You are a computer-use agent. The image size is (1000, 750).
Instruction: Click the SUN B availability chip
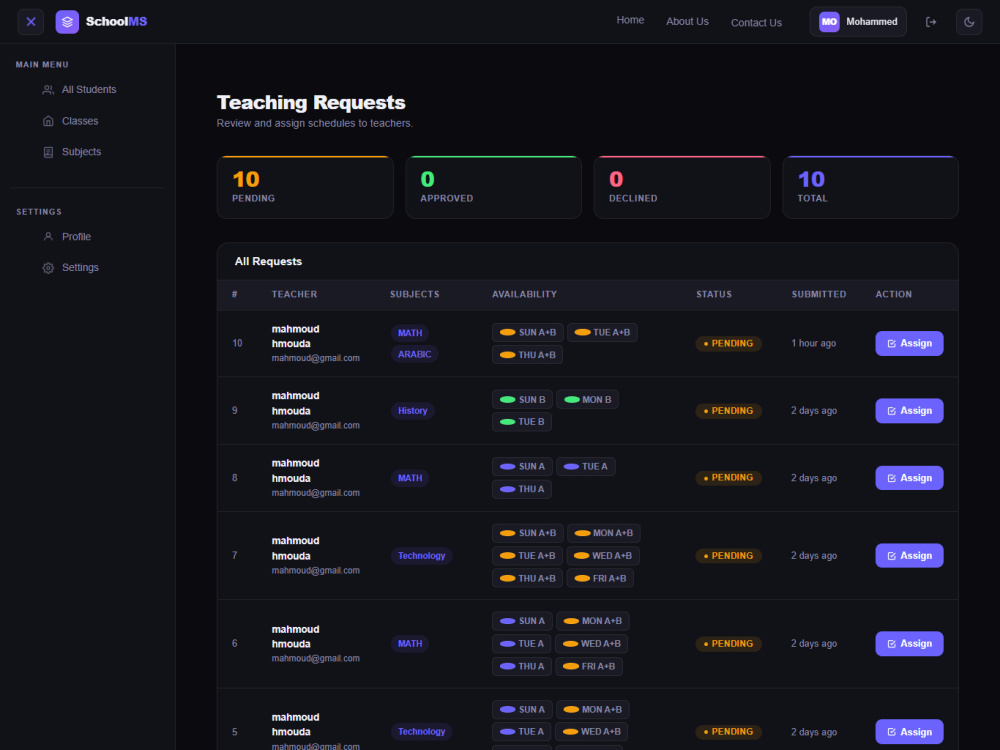[x=522, y=400]
